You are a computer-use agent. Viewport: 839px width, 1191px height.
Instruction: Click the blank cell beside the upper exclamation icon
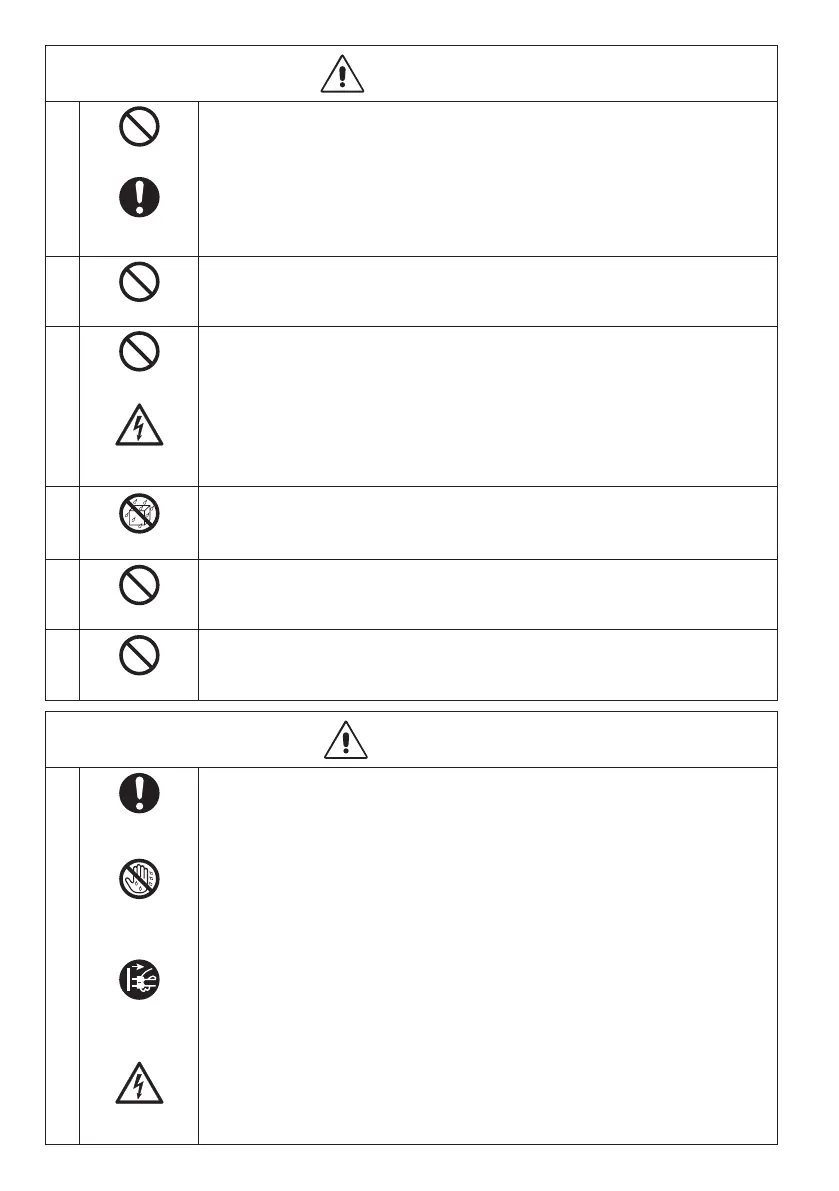tap(487, 178)
